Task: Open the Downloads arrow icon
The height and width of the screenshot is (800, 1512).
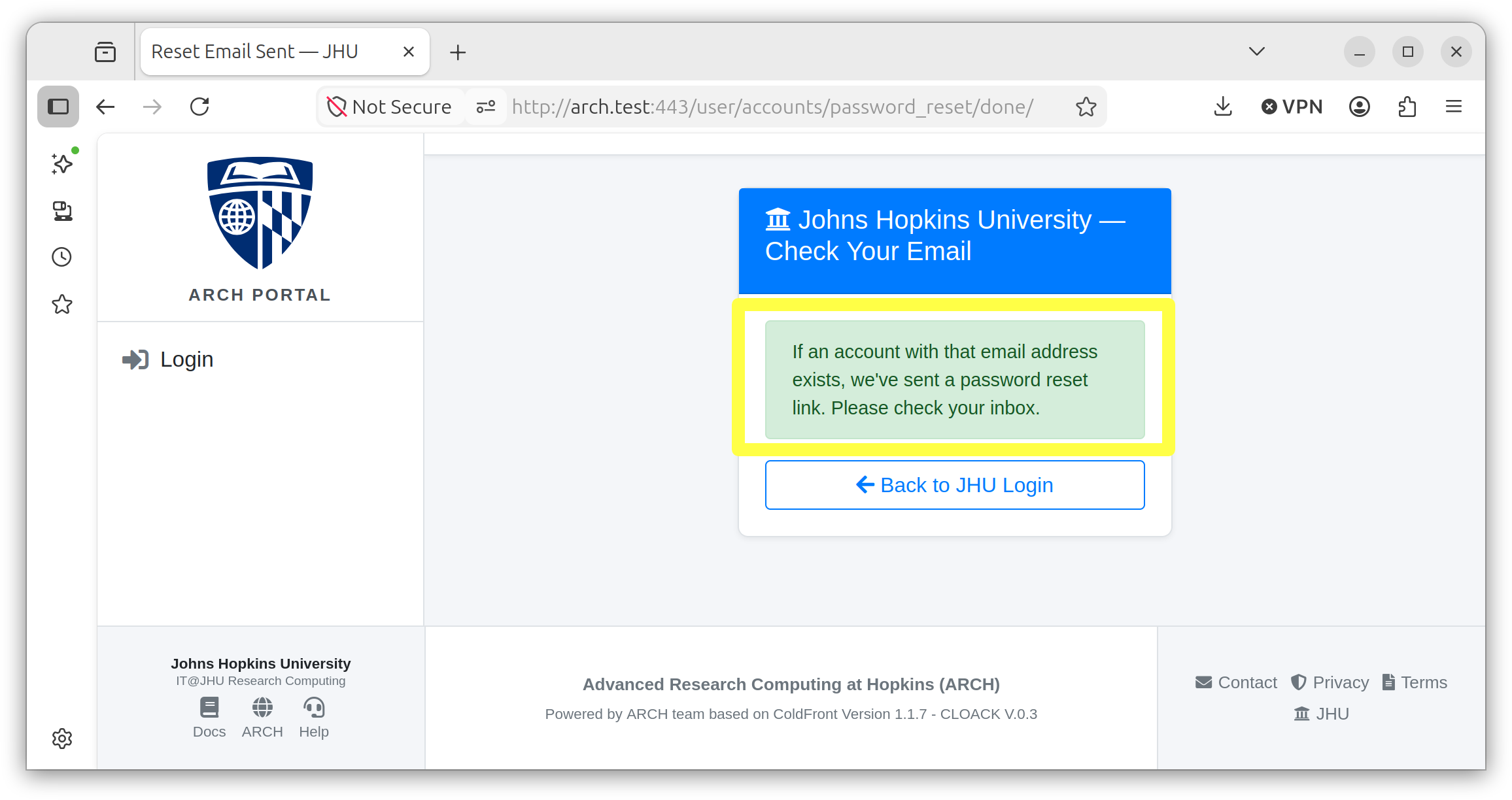Action: [x=1223, y=107]
